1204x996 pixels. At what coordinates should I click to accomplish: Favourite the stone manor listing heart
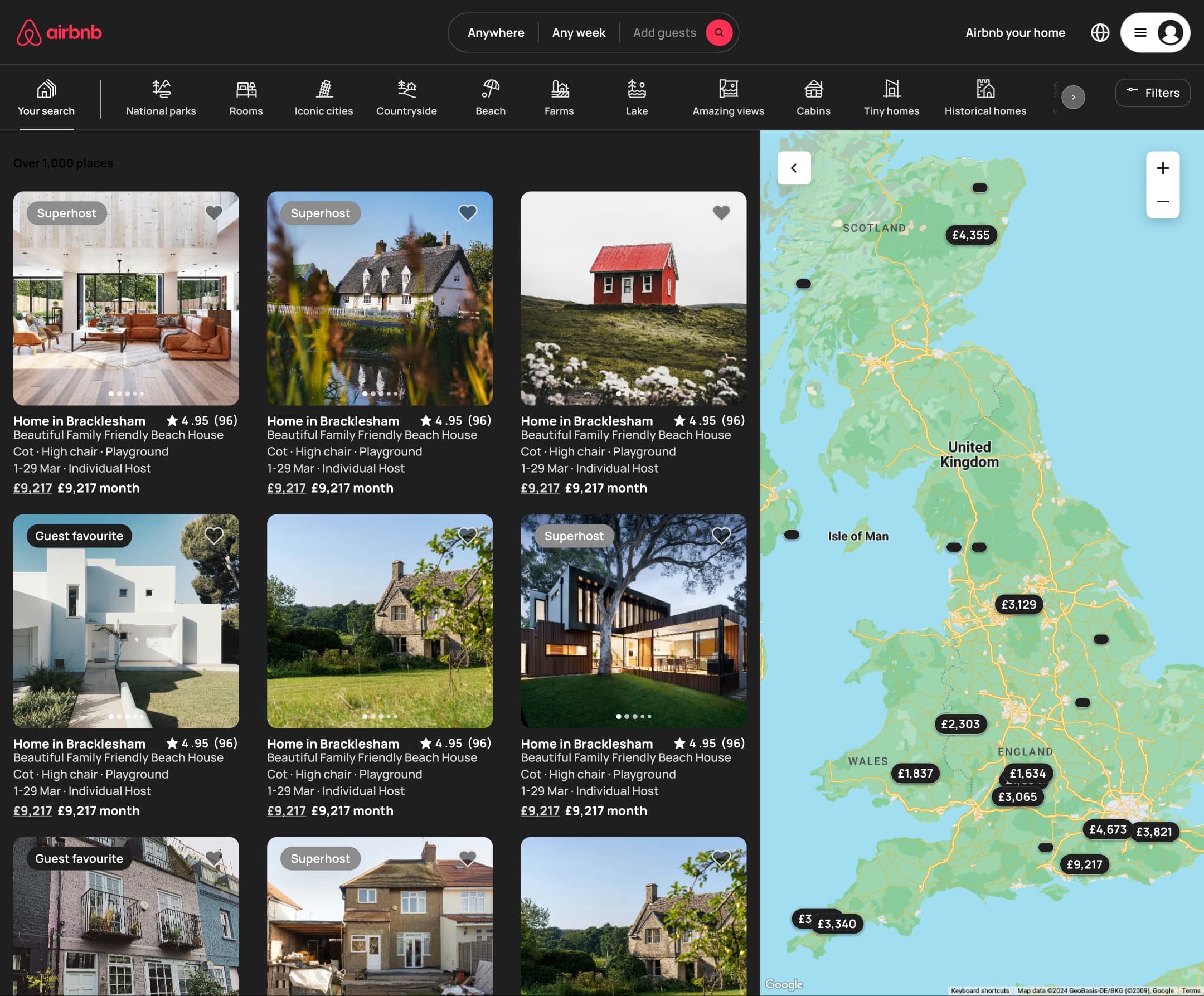[467, 536]
